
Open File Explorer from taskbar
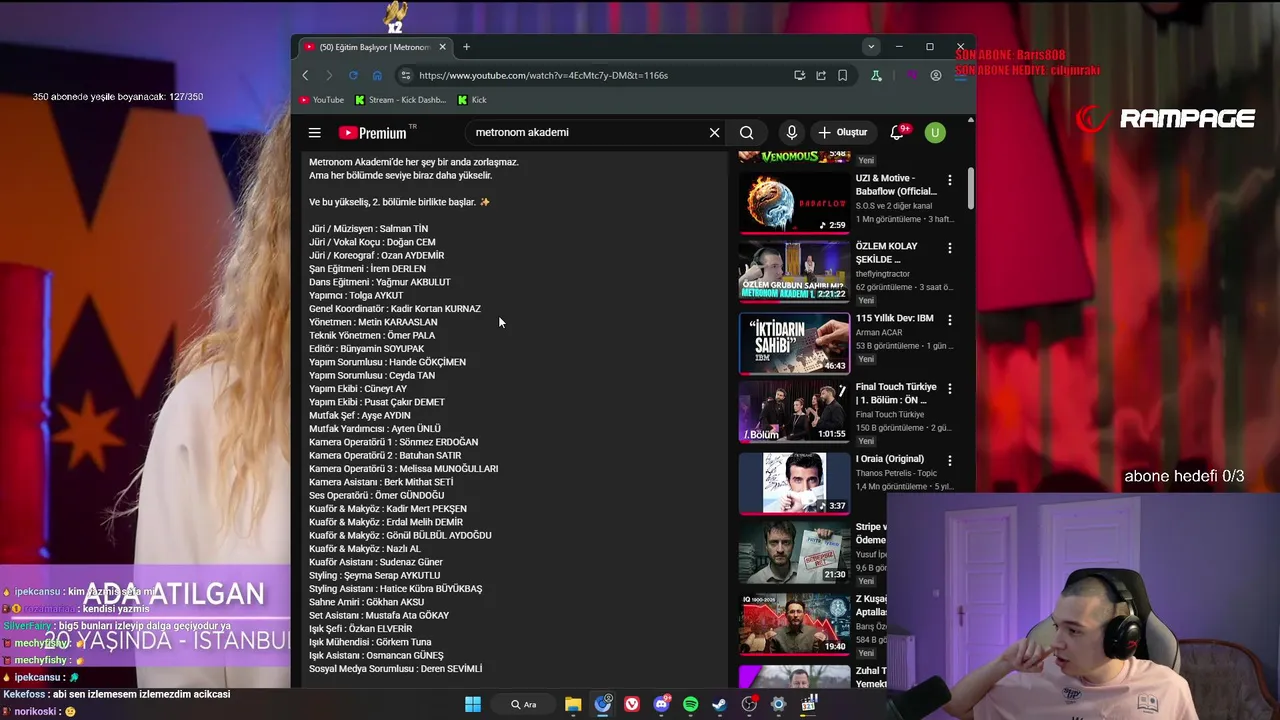point(573,704)
